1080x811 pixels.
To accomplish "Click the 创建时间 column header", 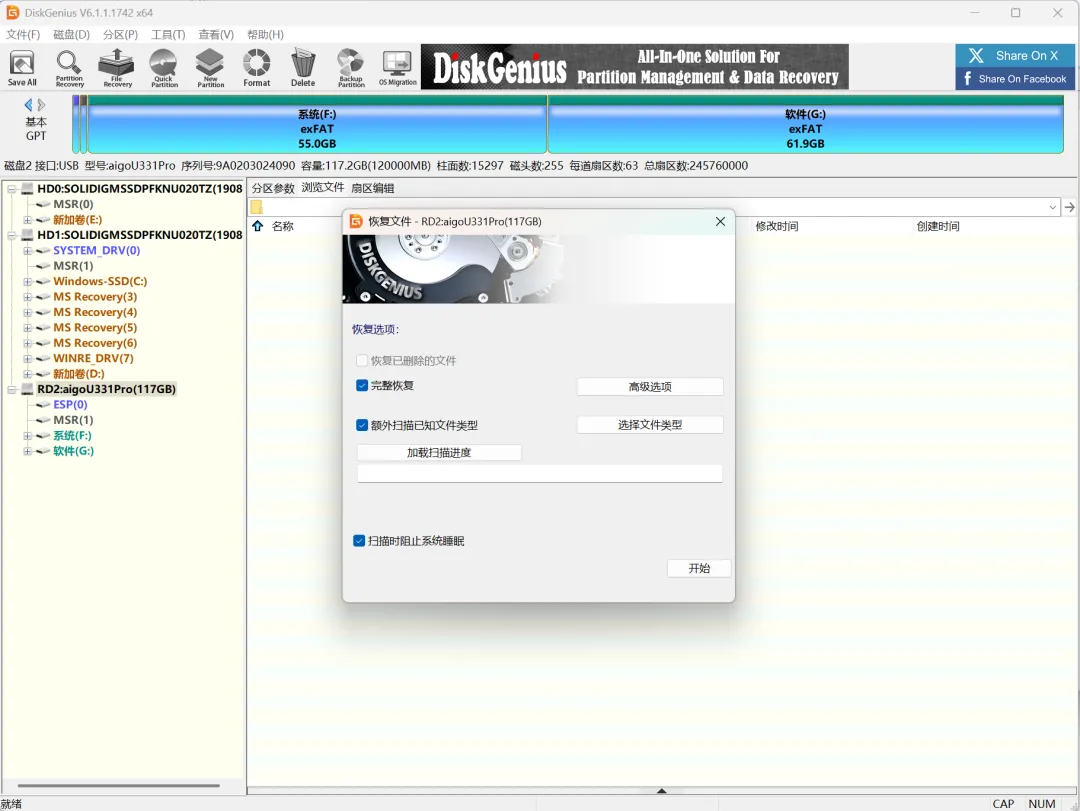I will point(937,226).
